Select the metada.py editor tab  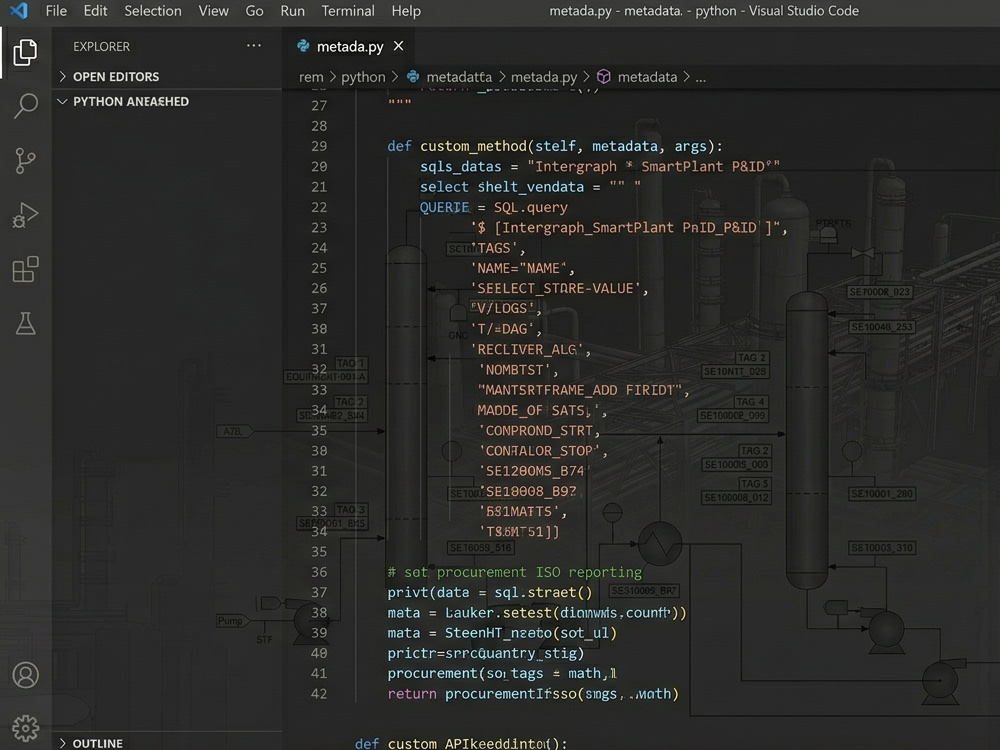pyautogui.click(x=349, y=46)
